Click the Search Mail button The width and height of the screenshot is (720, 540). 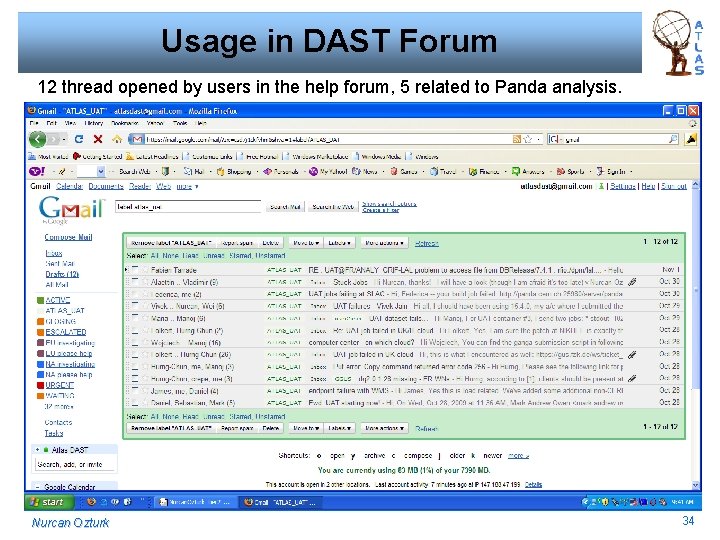coord(285,207)
